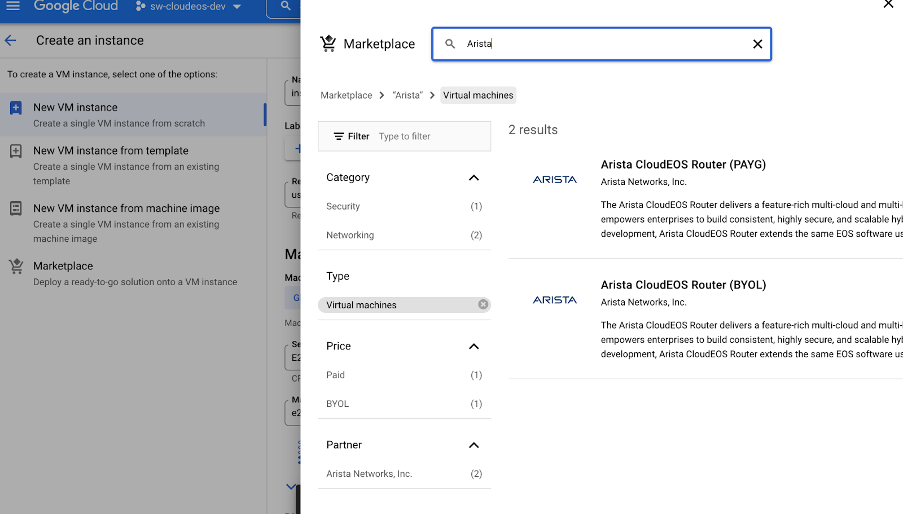Click the Virtual machines breadcrumb chip
The height and width of the screenshot is (514, 904).
point(478,95)
